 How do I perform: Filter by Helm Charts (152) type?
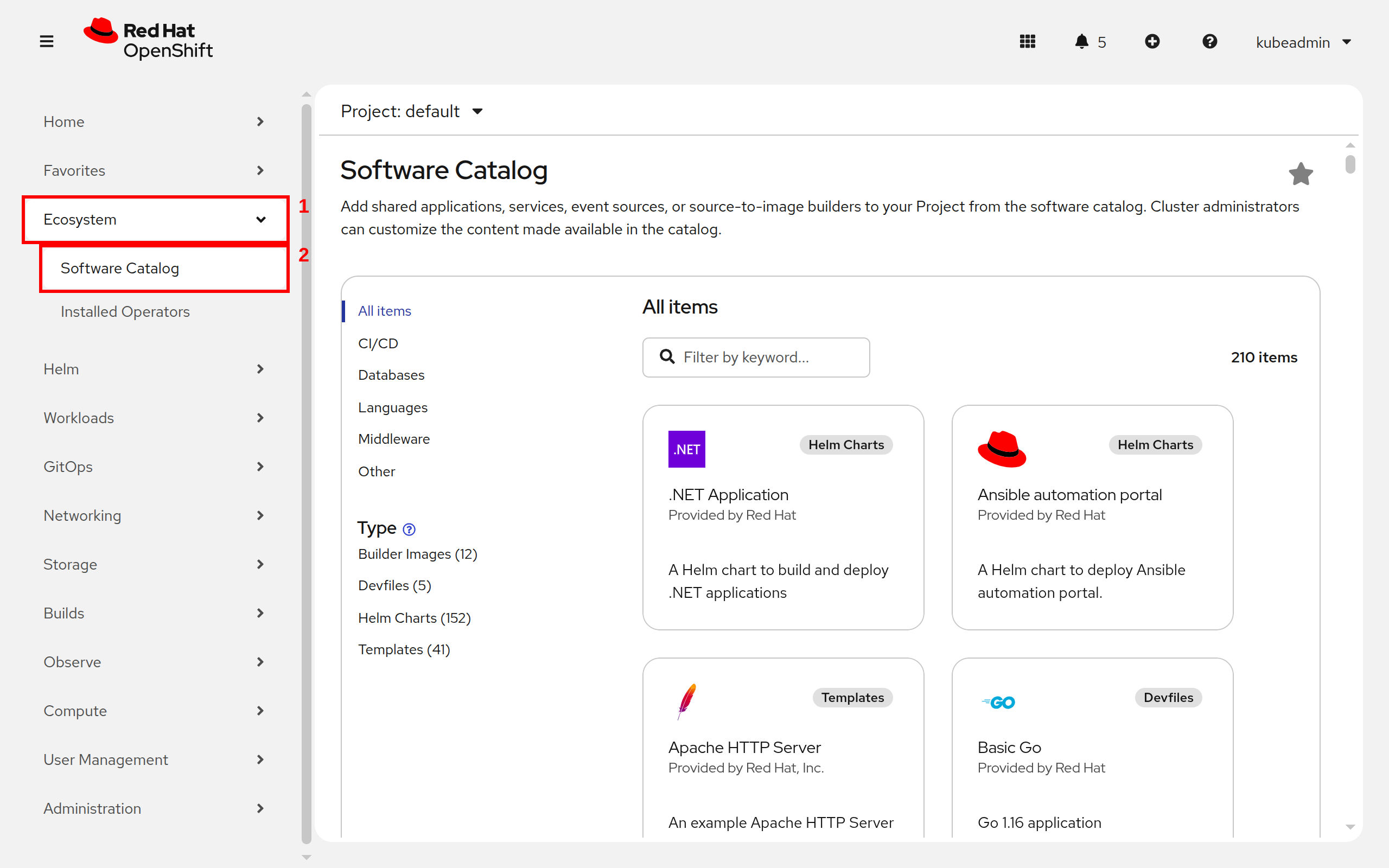coord(415,618)
